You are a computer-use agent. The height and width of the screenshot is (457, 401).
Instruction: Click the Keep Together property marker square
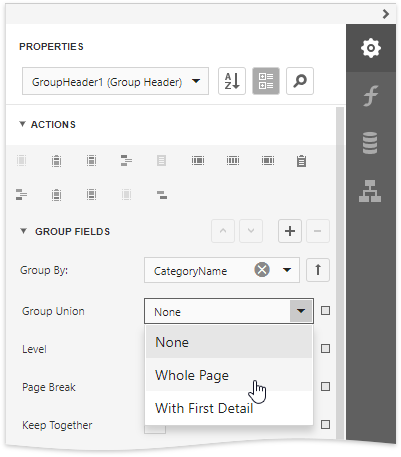(x=325, y=425)
